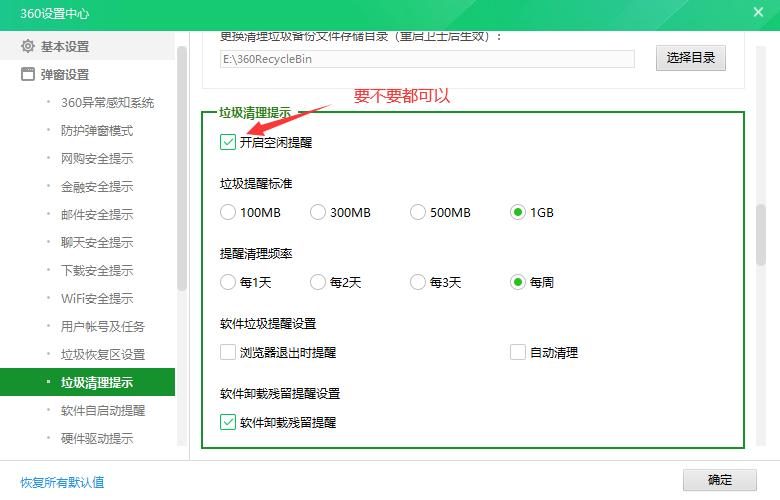The width and height of the screenshot is (780, 500).
Task: Choose 每1天 reminder frequency
Action: (x=228, y=283)
